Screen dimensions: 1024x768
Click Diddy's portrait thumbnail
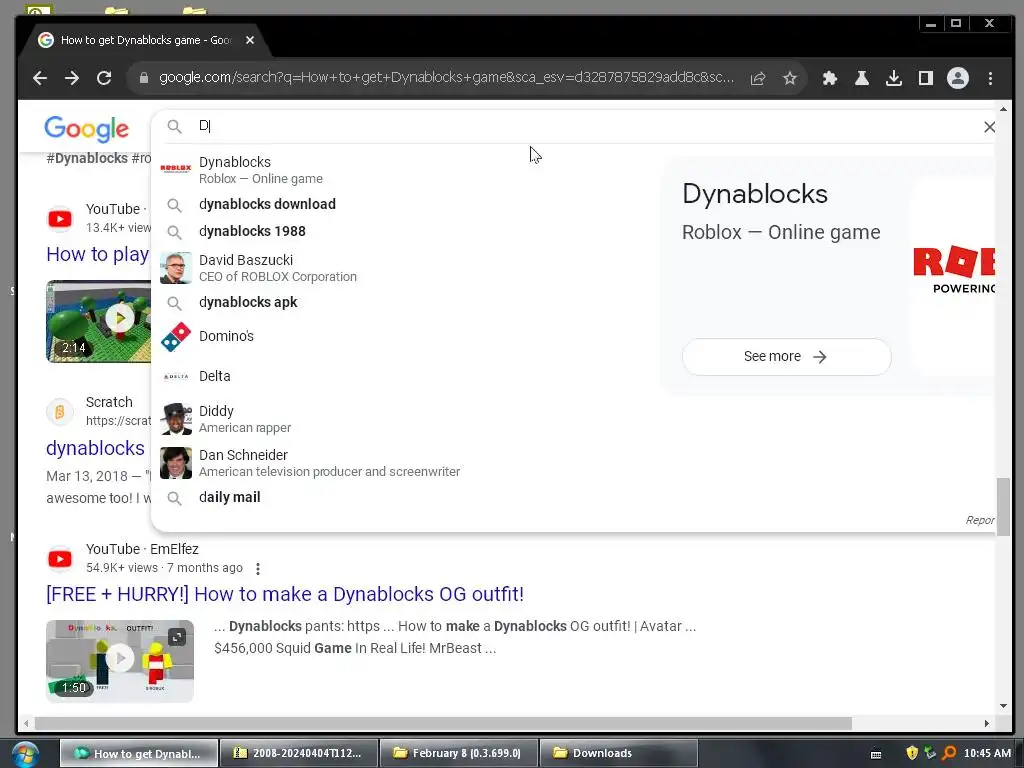[176, 419]
